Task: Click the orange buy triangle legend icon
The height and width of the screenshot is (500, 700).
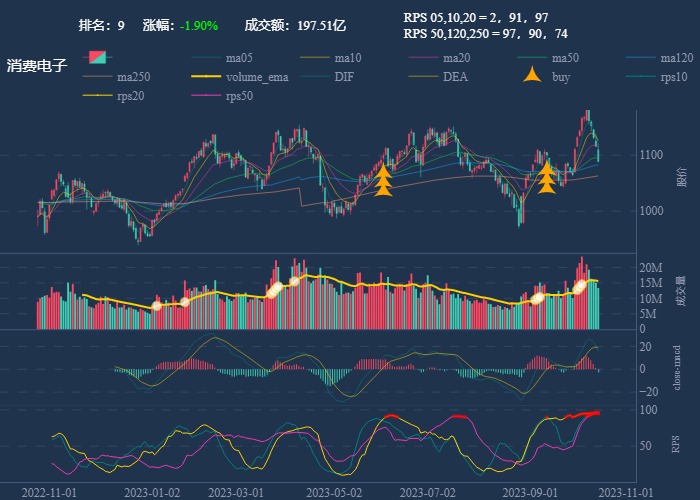Action: [x=532, y=75]
